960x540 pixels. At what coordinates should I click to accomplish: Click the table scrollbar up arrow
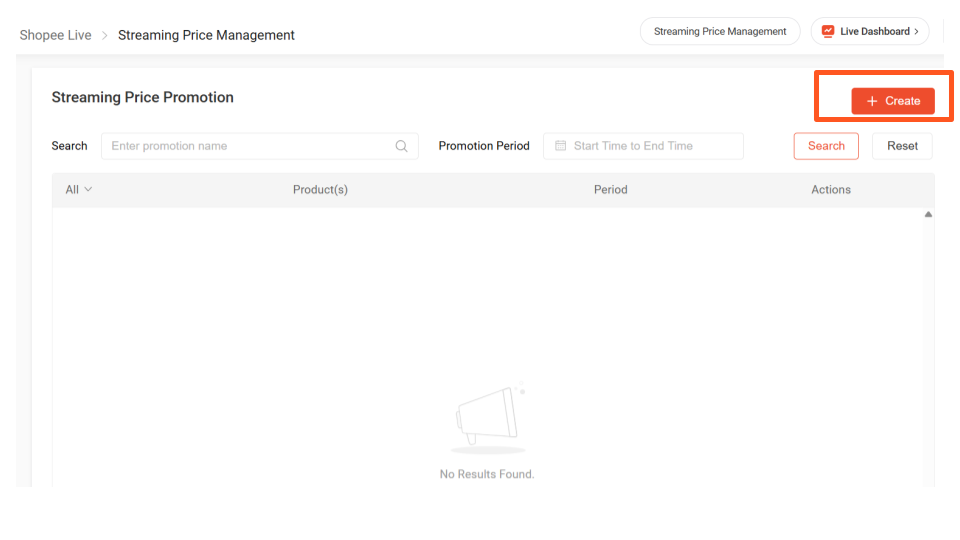point(928,214)
